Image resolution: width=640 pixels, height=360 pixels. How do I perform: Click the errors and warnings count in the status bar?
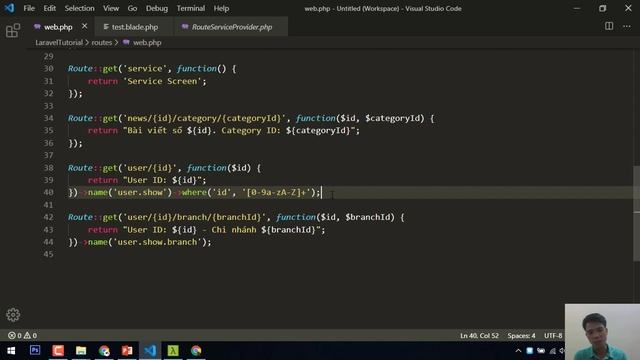tap(22, 336)
